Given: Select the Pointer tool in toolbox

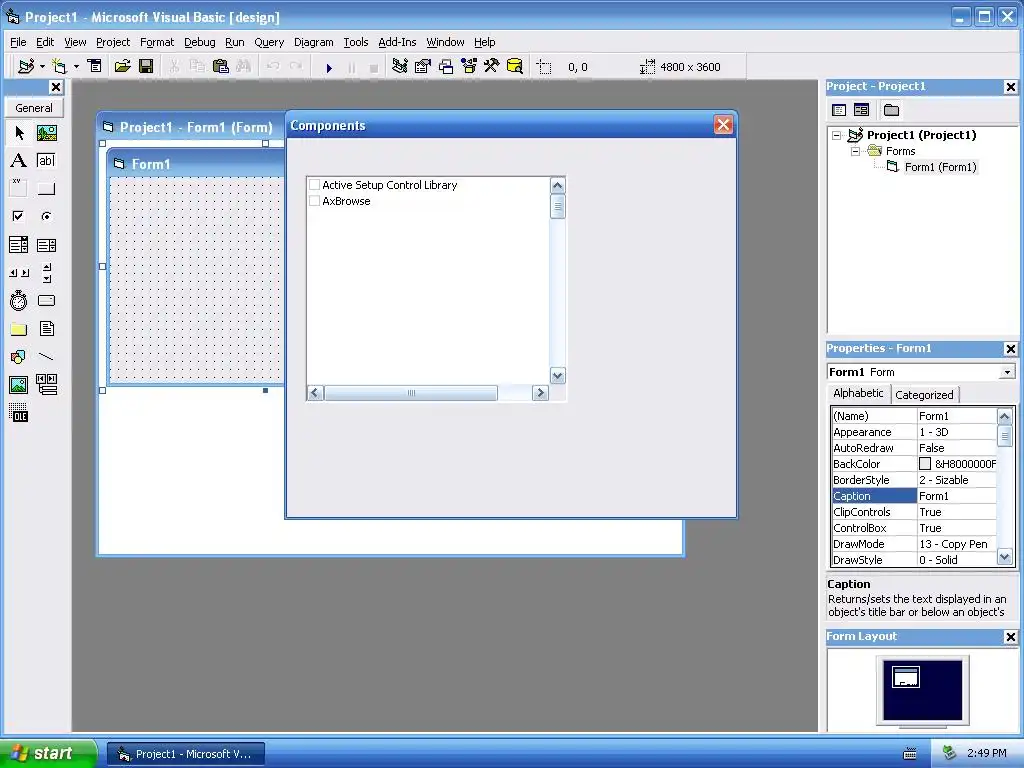Looking at the screenshot, I should coord(19,133).
